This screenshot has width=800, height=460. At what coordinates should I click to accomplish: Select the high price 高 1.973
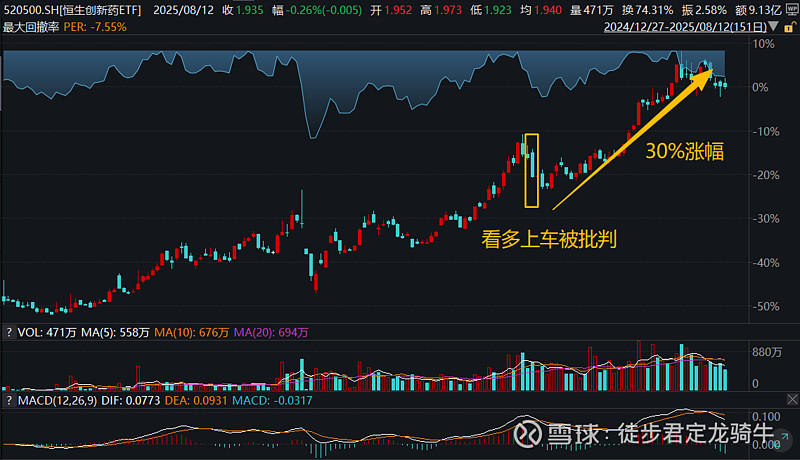441,10
